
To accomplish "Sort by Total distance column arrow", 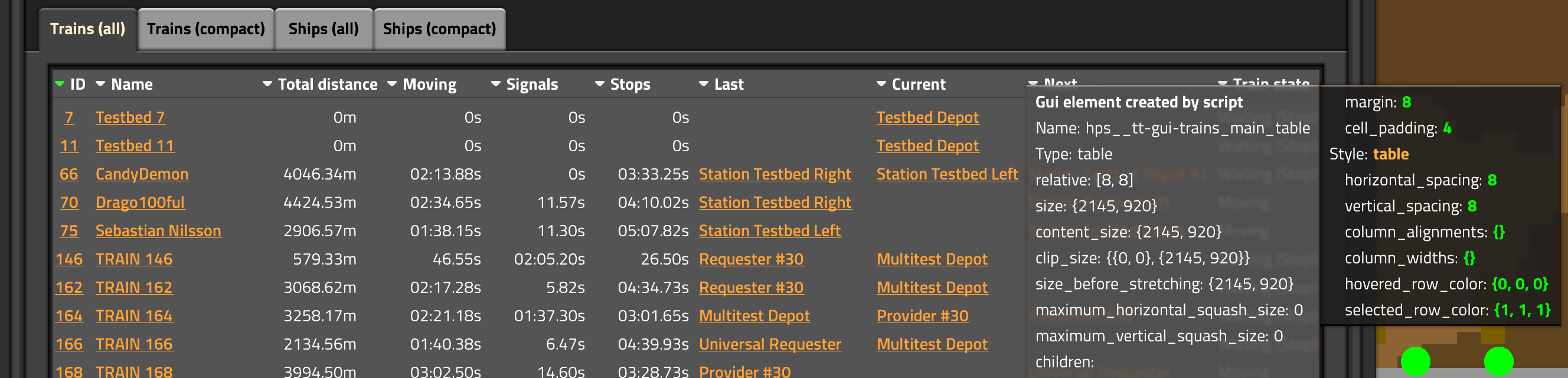I will coord(267,84).
